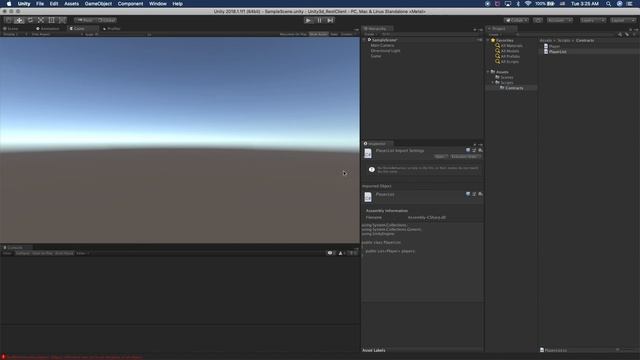Toggle Maximize On Play in Game view
The height and width of the screenshot is (360, 640).
(293, 34)
